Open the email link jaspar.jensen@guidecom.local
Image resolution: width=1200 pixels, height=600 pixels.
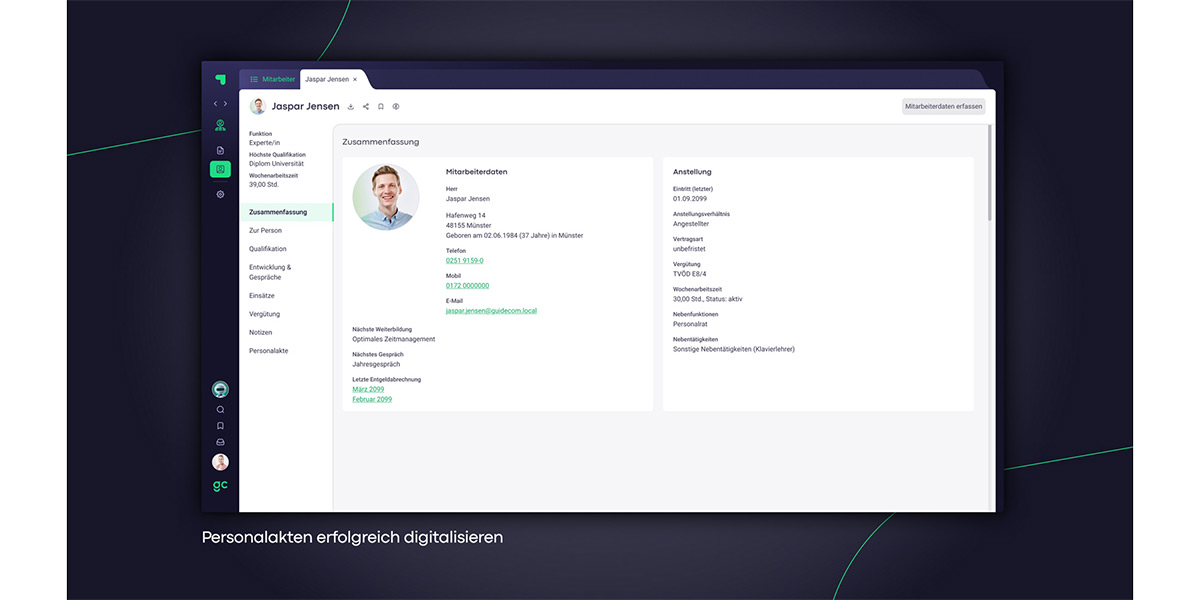point(492,310)
